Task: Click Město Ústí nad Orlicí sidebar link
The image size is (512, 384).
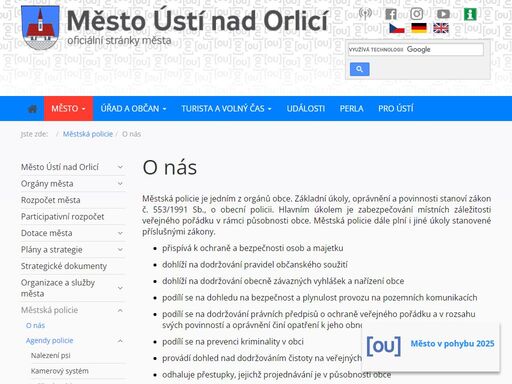Action: pos(60,167)
